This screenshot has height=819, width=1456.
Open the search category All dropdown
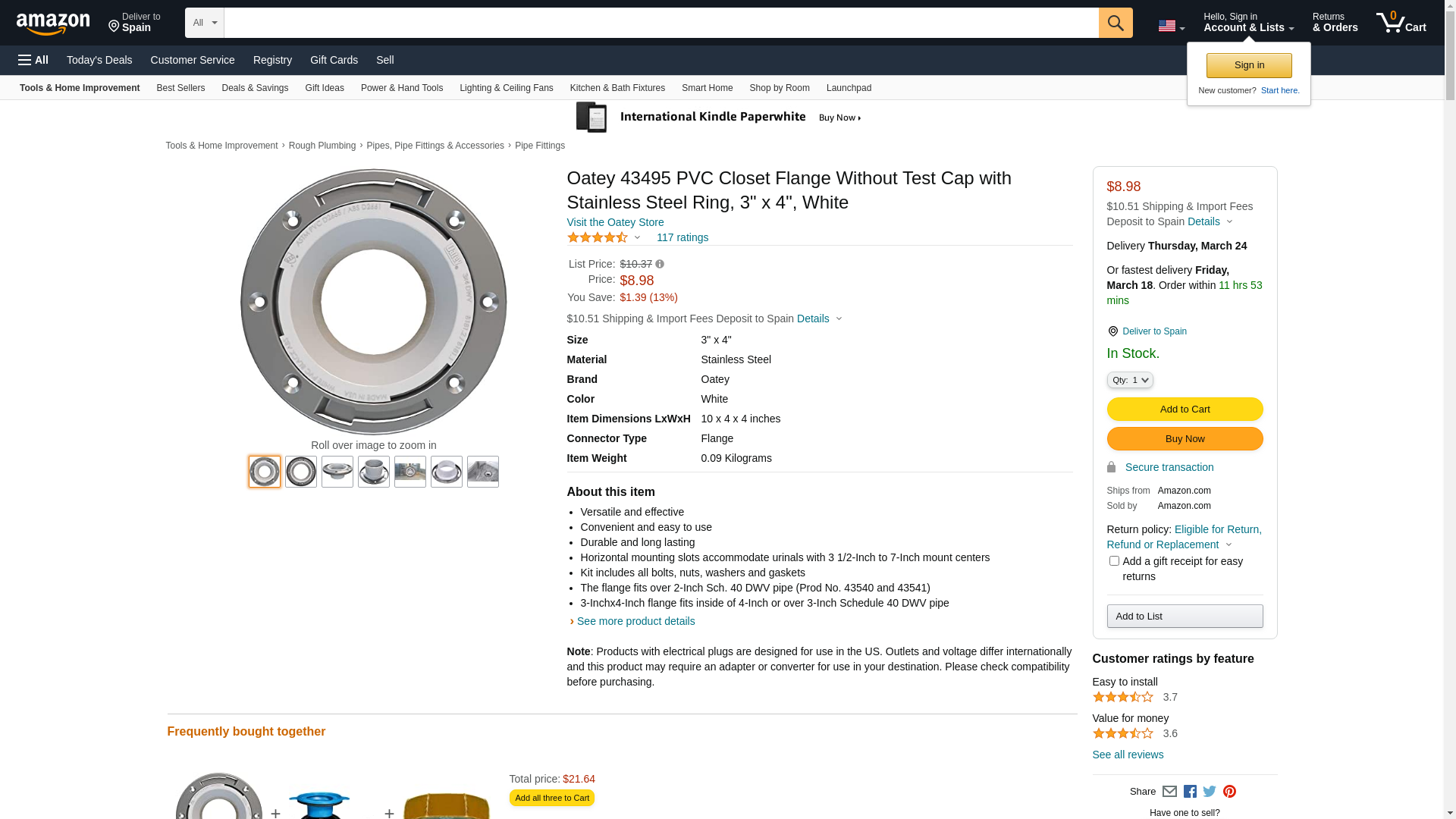coord(205,23)
